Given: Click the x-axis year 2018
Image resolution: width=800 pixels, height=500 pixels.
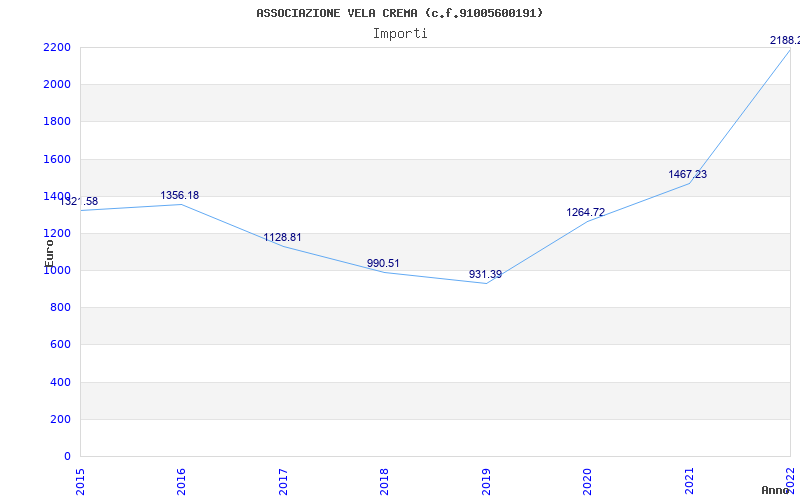Looking at the screenshot, I should click(x=385, y=482).
